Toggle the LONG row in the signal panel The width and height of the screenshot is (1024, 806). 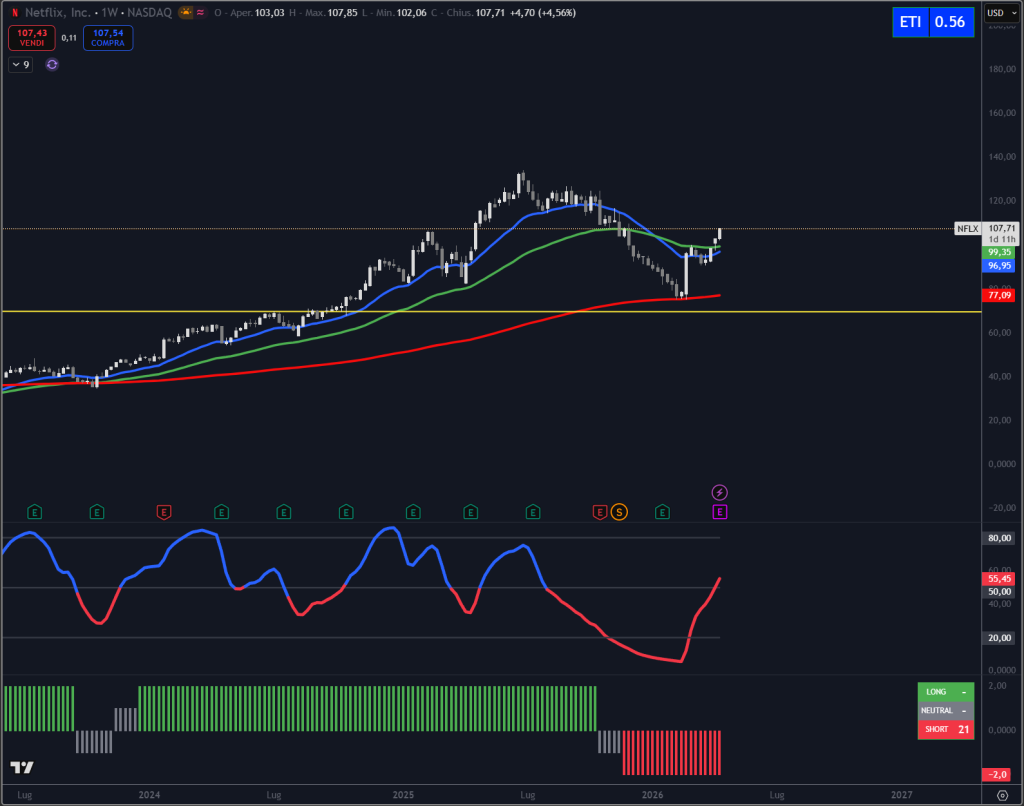pos(945,691)
